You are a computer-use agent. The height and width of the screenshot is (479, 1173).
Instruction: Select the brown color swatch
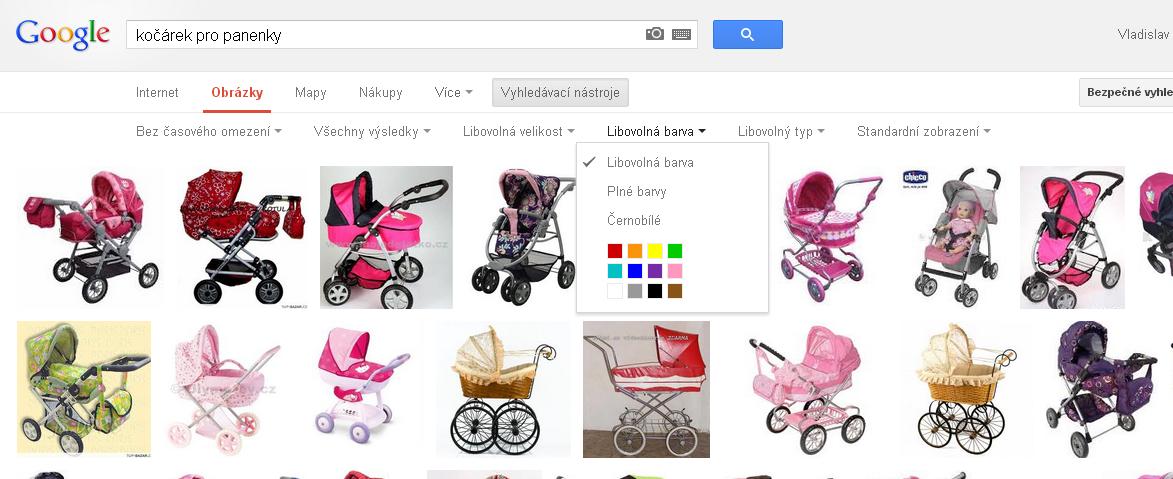coord(675,291)
